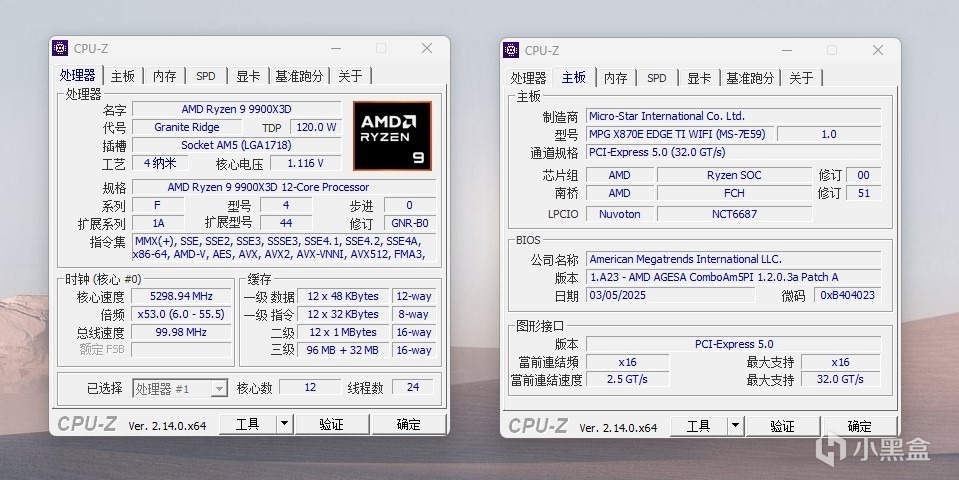Click the NCT6687 LPCIO field
Screen dimensions: 959x480
[735, 214]
